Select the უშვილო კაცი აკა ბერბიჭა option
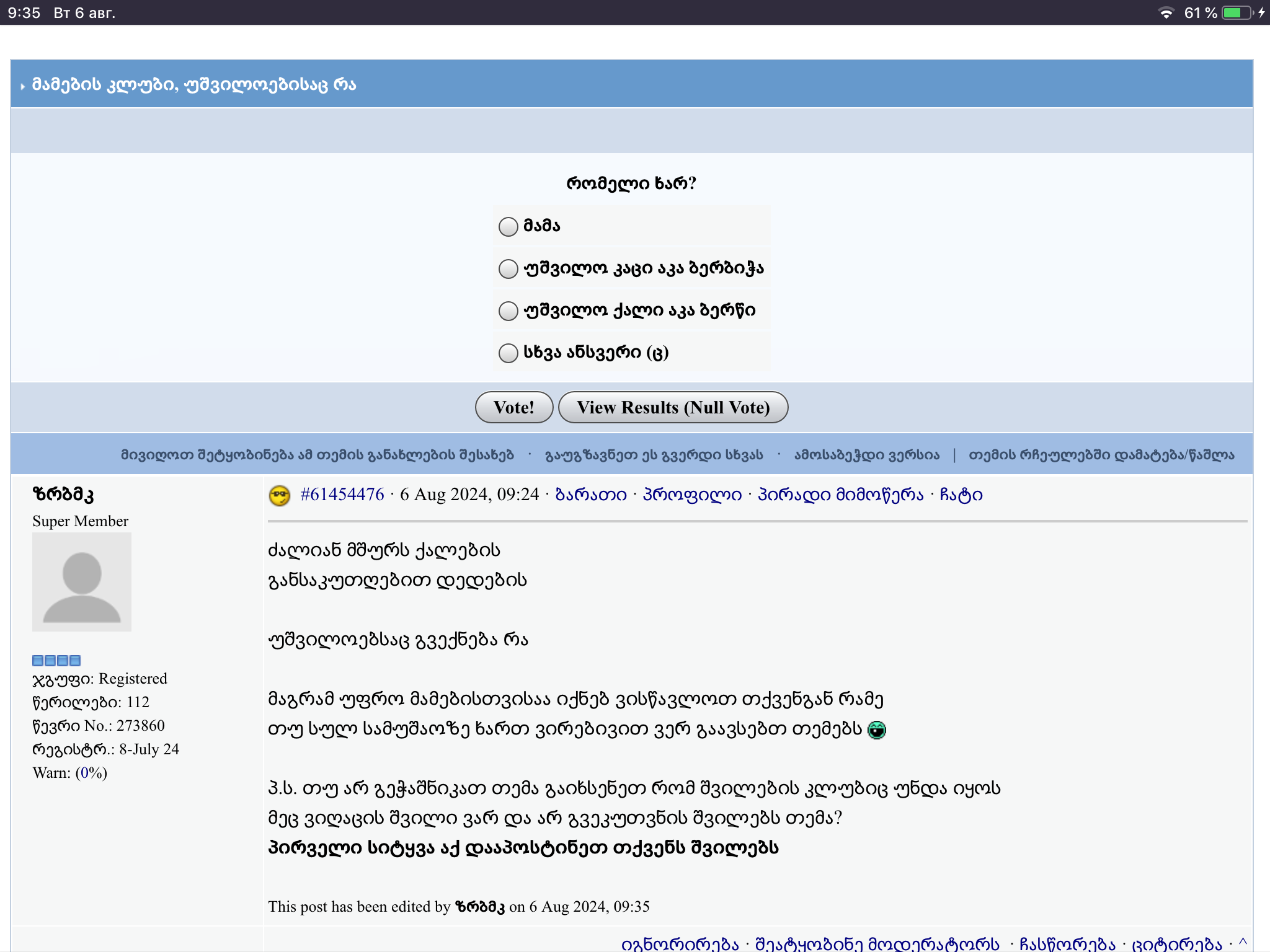 tap(508, 268)
